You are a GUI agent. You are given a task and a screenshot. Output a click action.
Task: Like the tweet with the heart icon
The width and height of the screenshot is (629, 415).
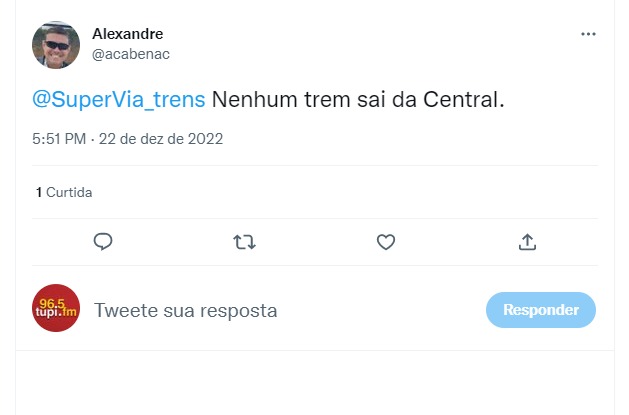pyautogui.click(x=386, y=241)
